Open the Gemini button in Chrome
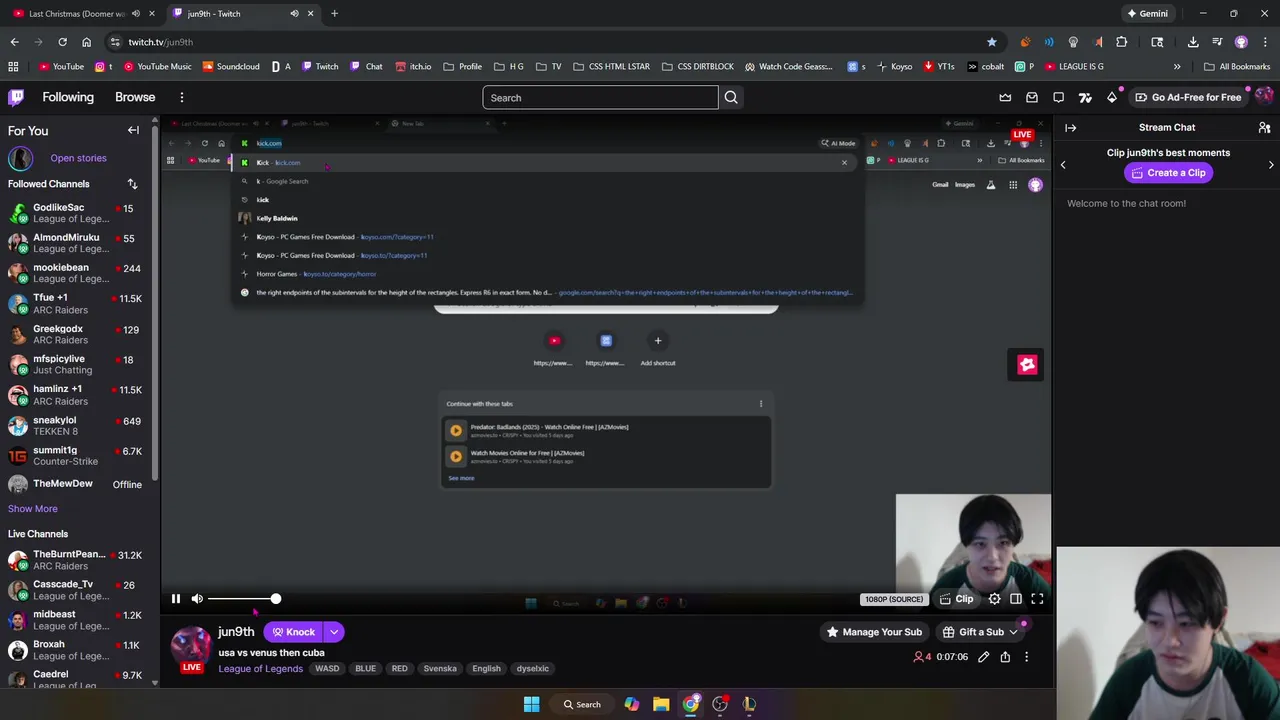 [x=1147, y=14]
